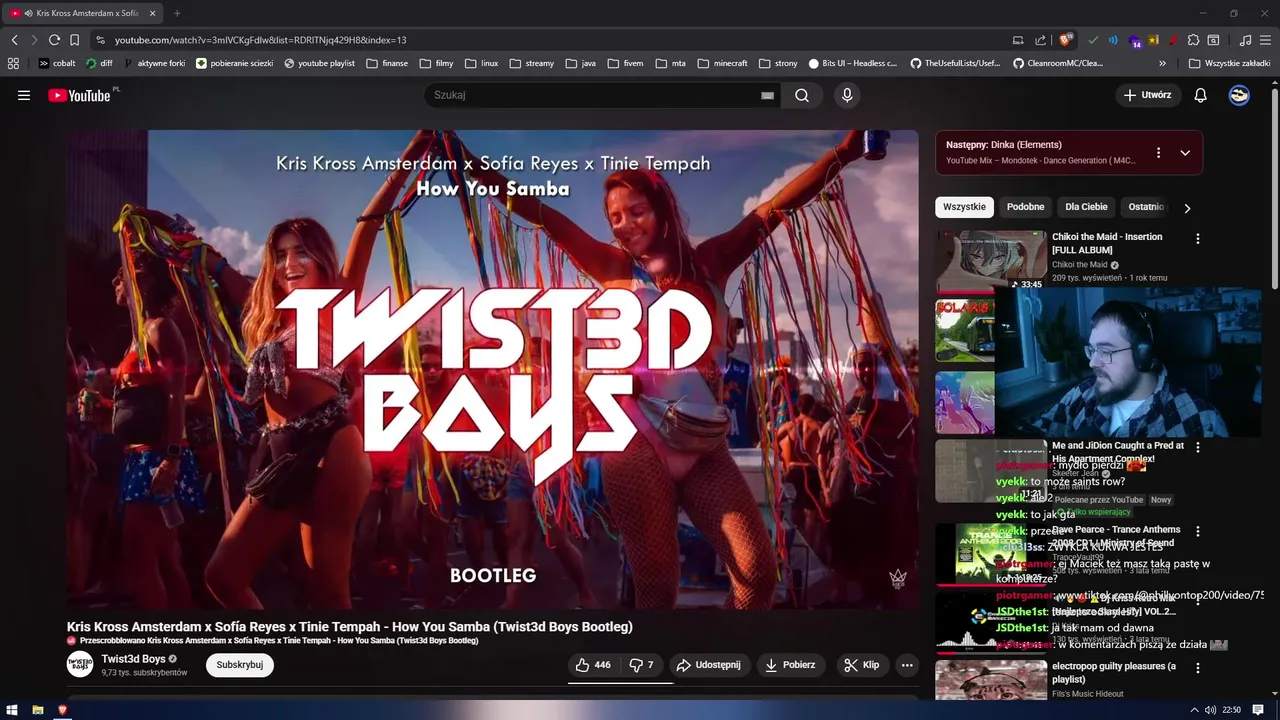The width and height of the screenshot is (1280, 720).
Task: Select the Podobne filter chip
Action: pyautogui.click(x=1025, y=207)
